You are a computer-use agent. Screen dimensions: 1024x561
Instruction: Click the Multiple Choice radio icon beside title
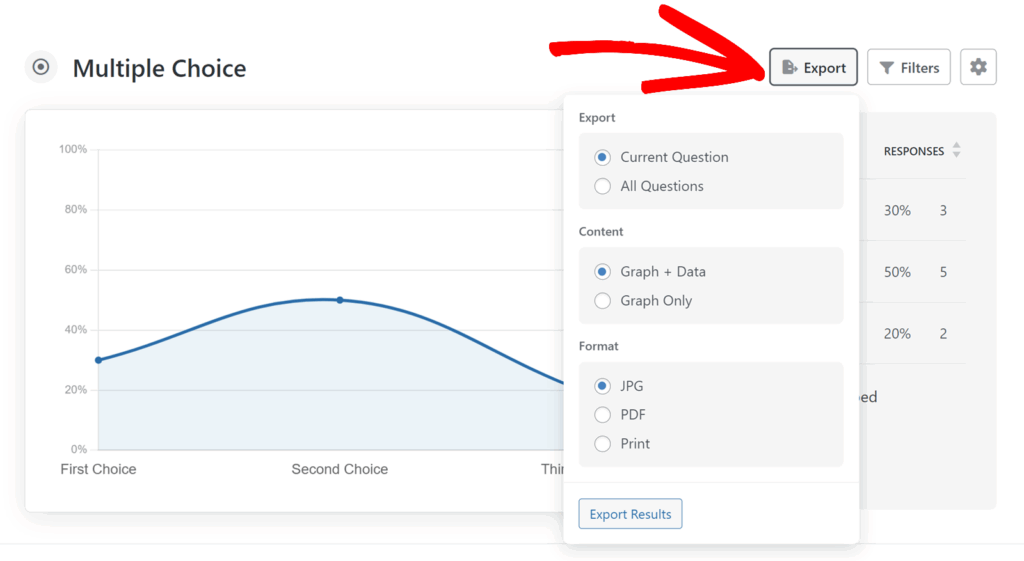(x=41, y=67)
